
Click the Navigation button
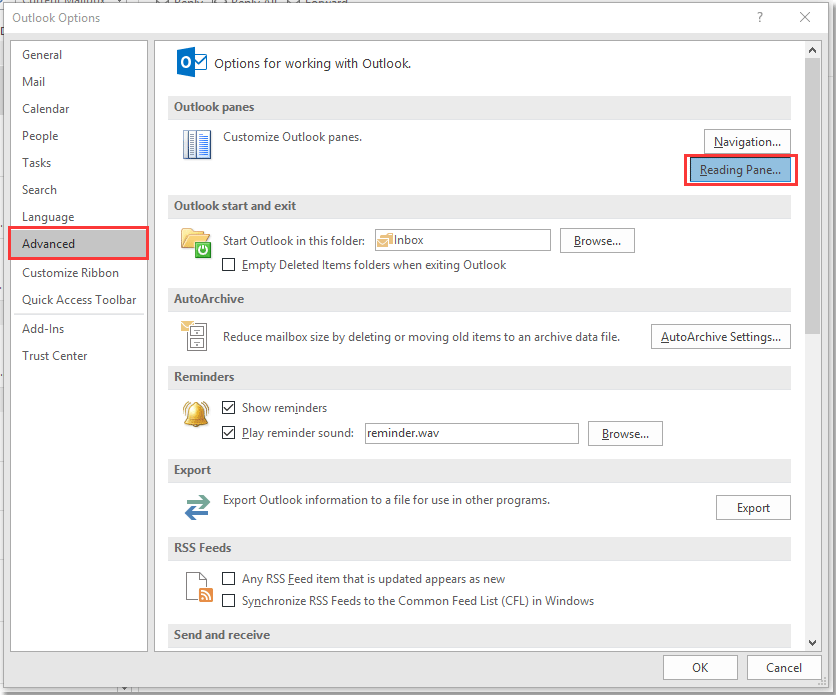tap(747, 141)
